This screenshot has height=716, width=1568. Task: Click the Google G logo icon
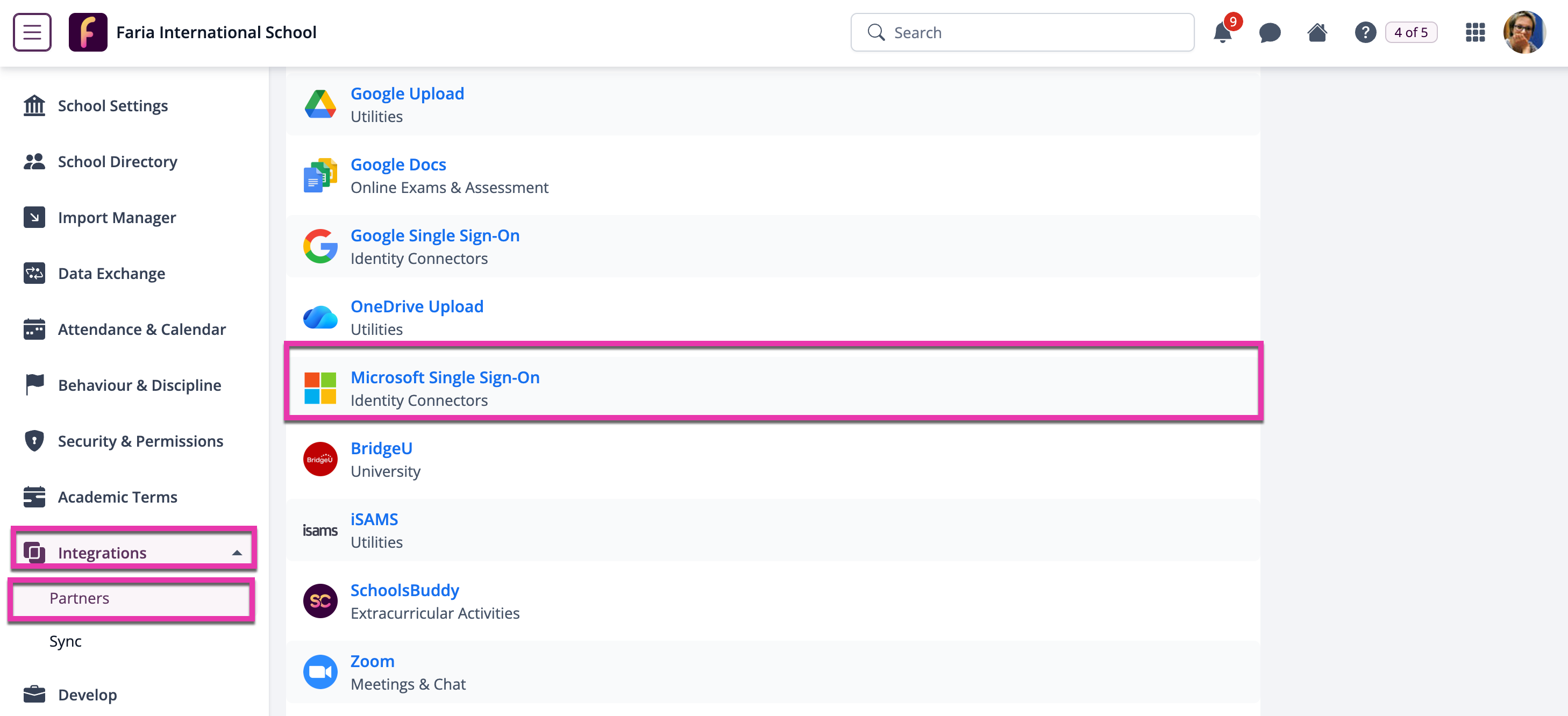(x=320, y=246)
